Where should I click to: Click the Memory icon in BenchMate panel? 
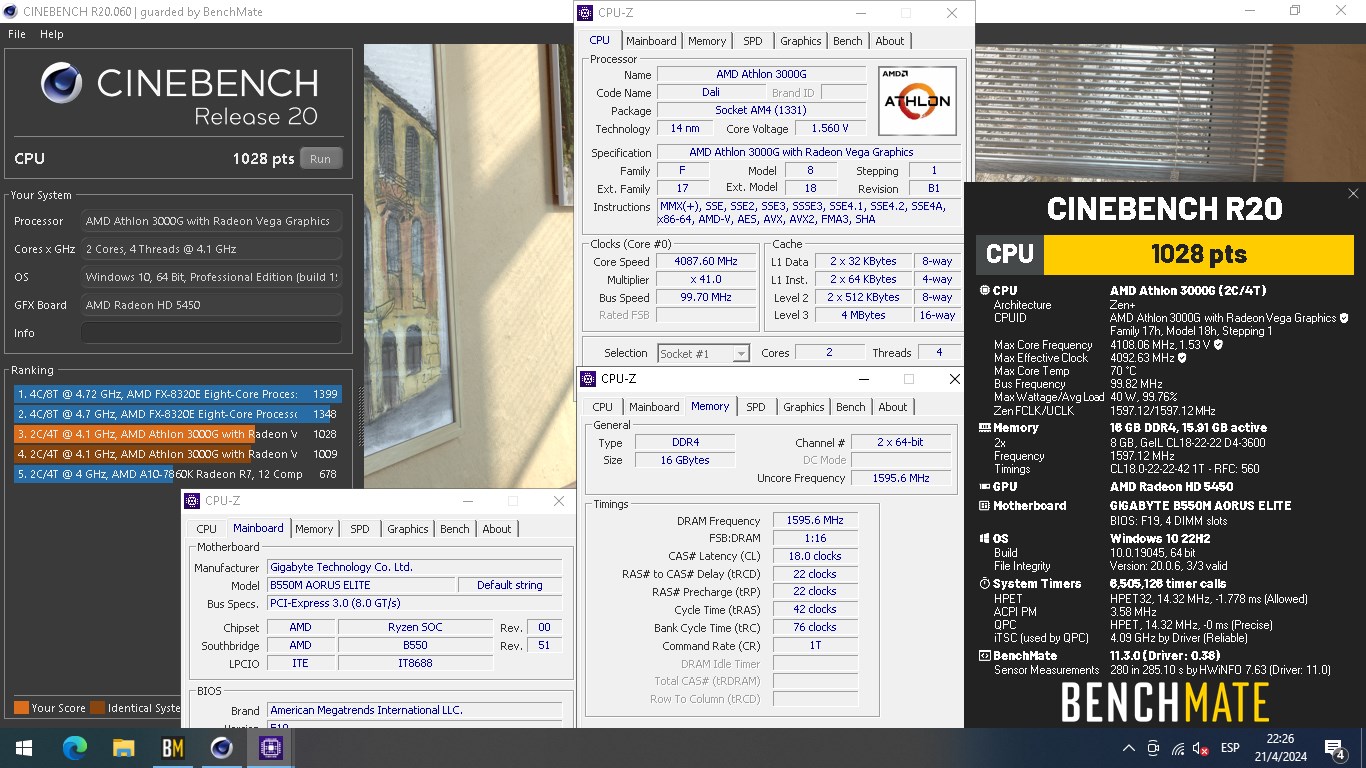pos(984,428)
